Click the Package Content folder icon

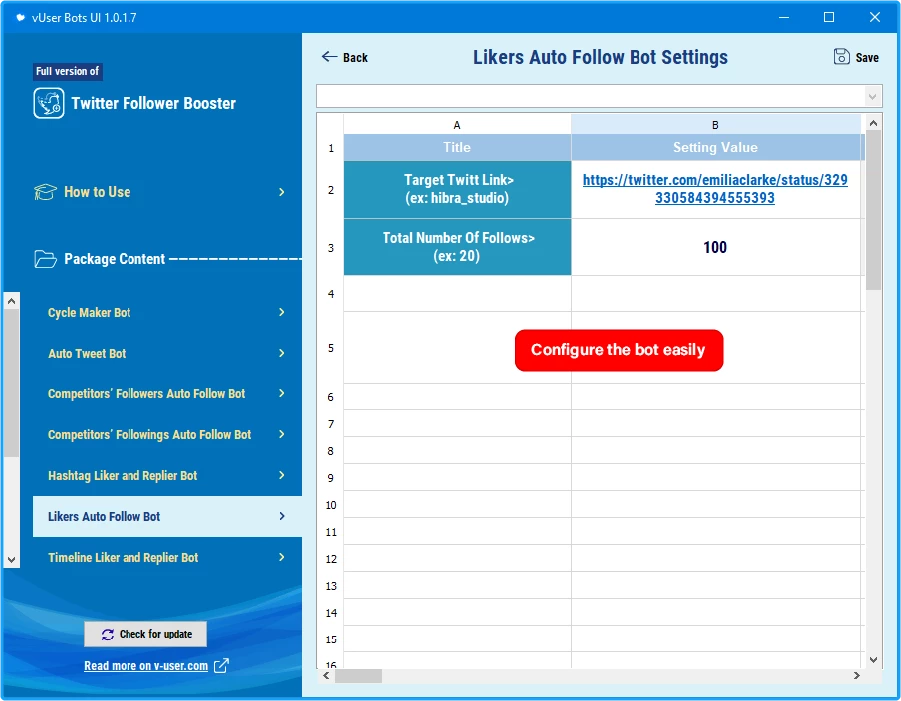point(45,259)
